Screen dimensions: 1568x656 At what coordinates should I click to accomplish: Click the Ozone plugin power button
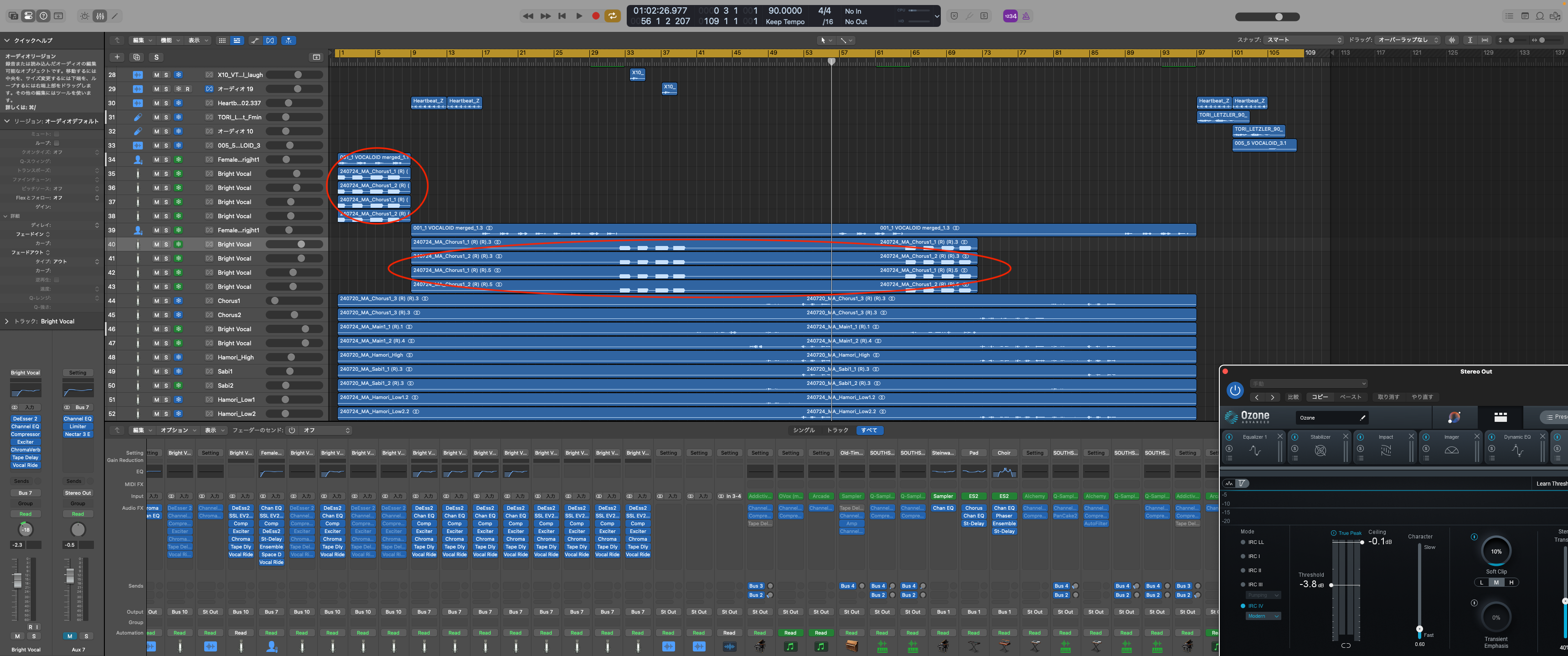click(1234, 390)
